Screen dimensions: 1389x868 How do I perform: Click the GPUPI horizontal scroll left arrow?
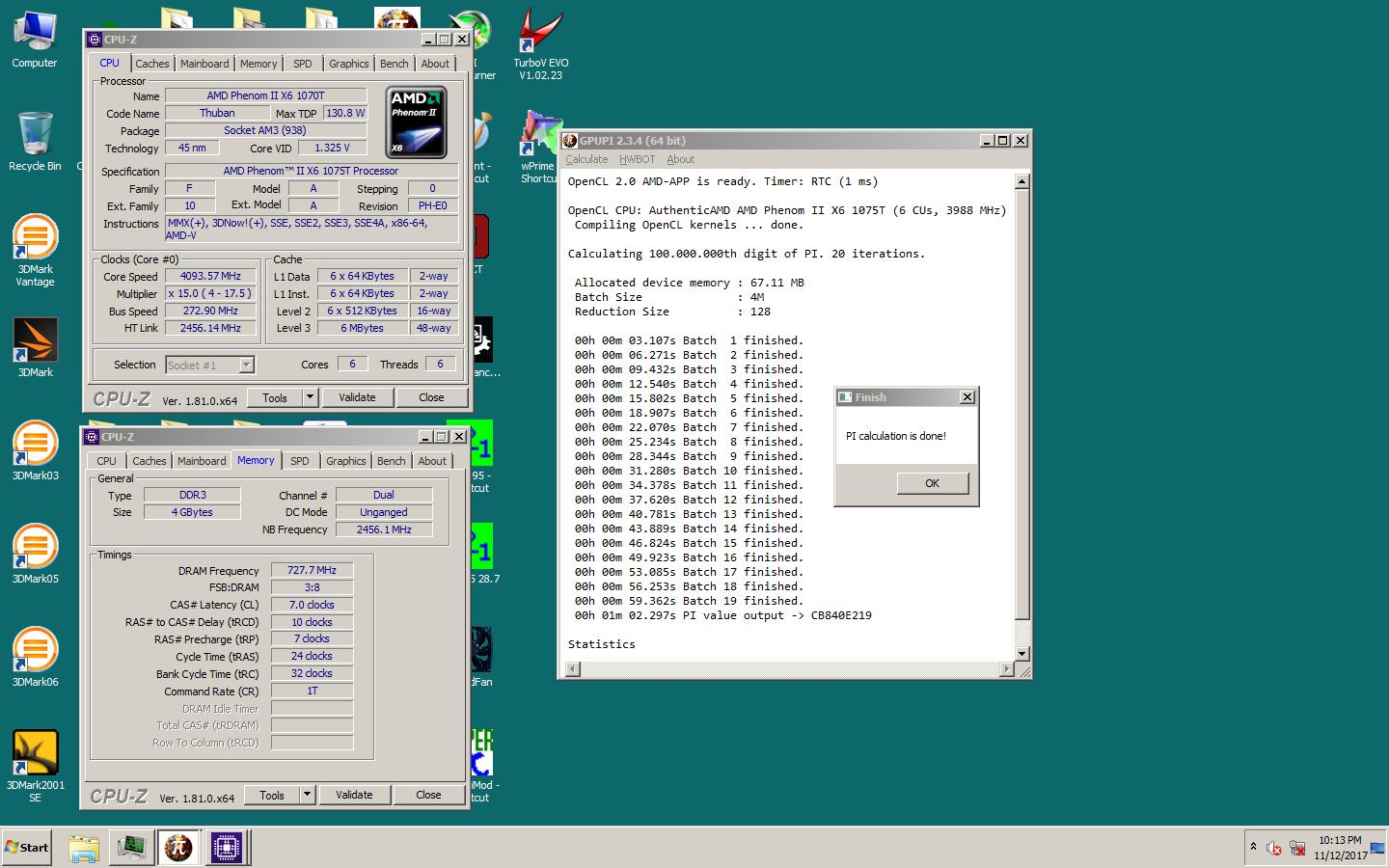(x=572, y=669)
